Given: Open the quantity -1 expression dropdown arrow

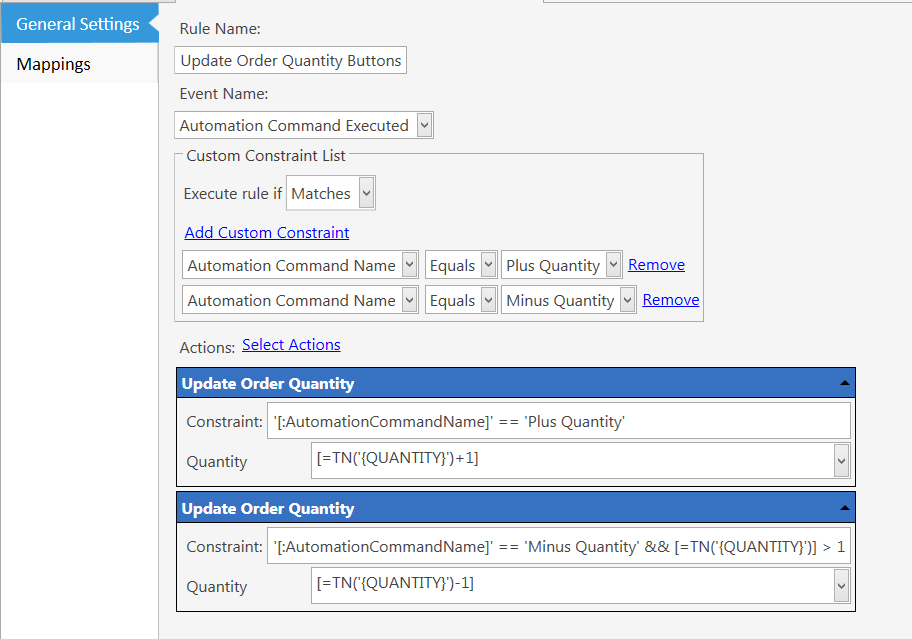Looking at the screenshot, I should tap(842, 586).
